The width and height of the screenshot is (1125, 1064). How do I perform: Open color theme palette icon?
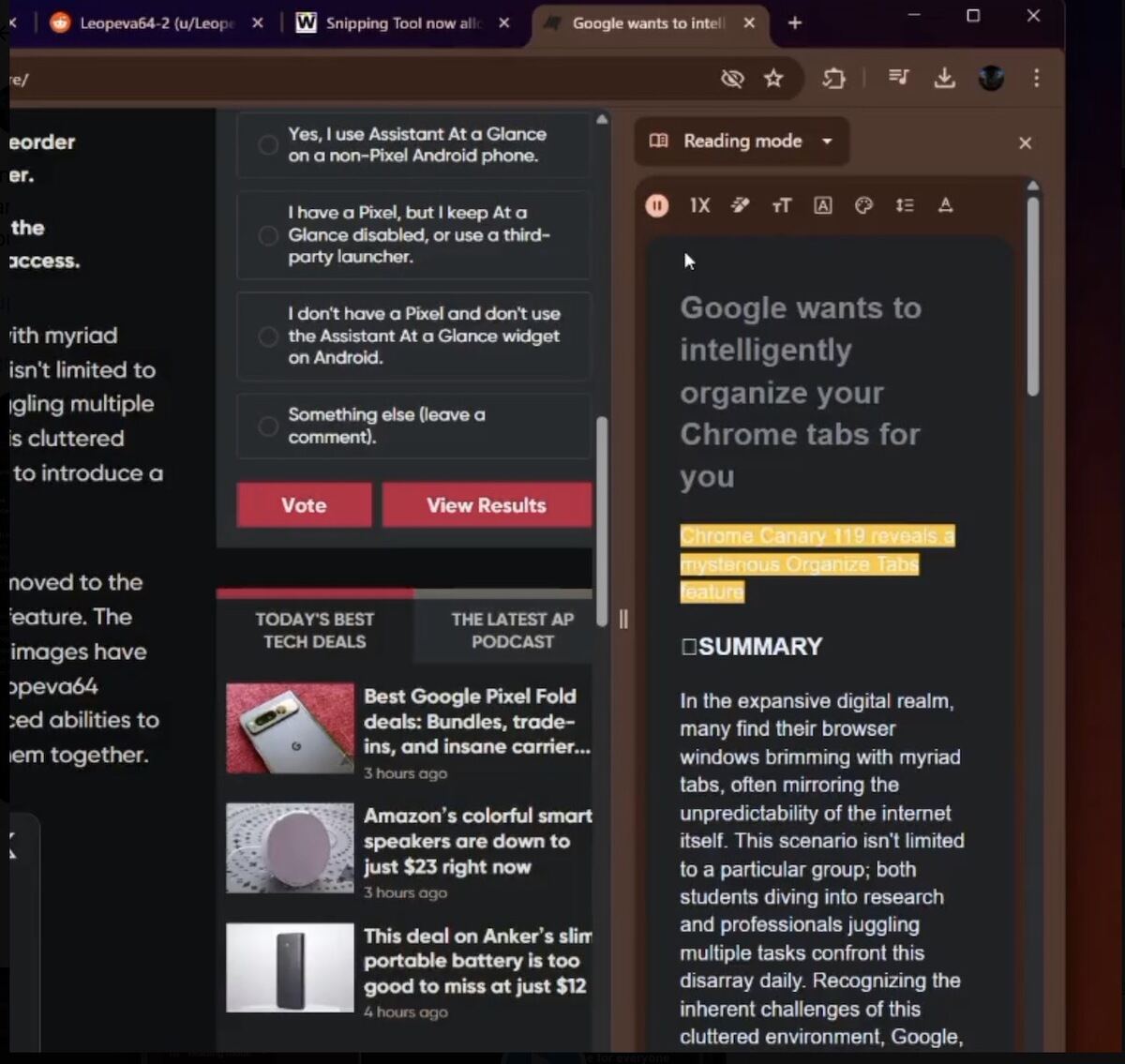[864, 205]
